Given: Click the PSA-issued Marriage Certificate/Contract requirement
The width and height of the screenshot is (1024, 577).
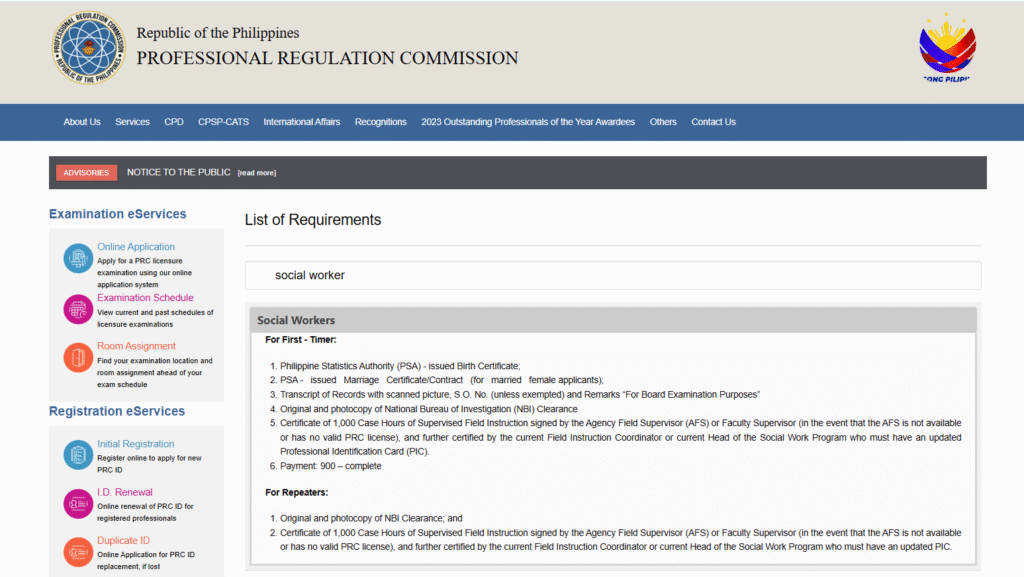Looking at the screenshot, I should click(x=441, y=380).
